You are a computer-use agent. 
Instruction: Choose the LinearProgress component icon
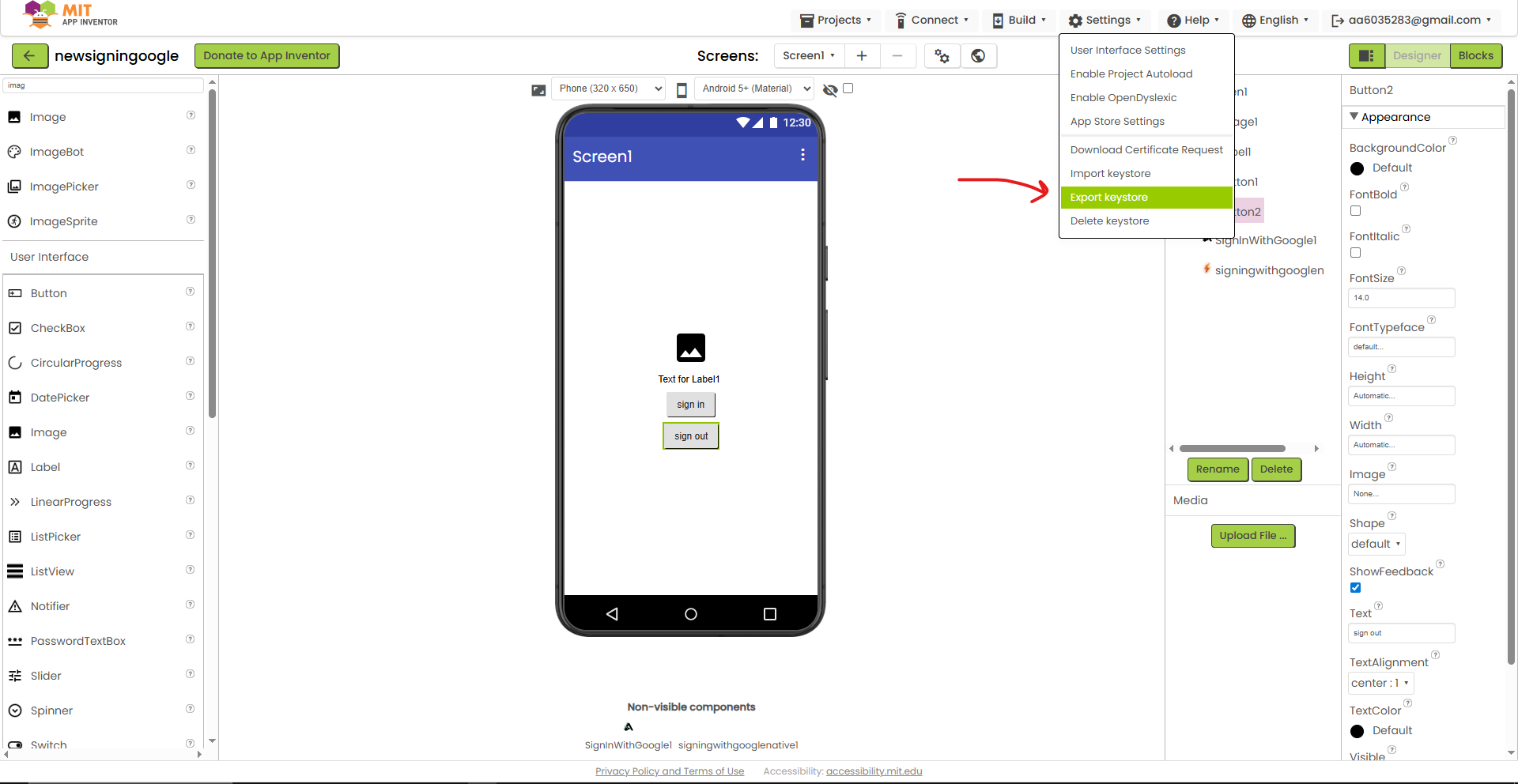coord(15,502)
